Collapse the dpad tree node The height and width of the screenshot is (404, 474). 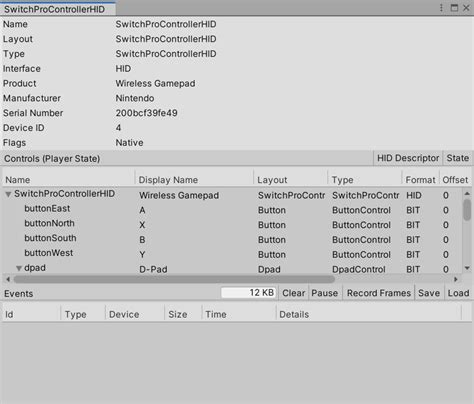tap(19, 268)
